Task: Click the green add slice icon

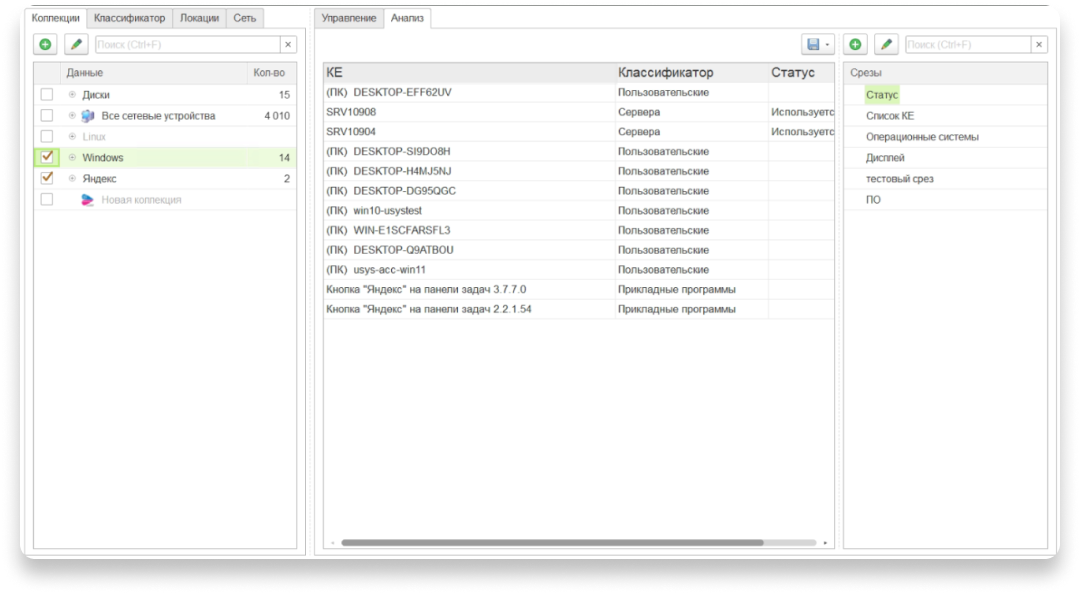Action: coord(855,44)
